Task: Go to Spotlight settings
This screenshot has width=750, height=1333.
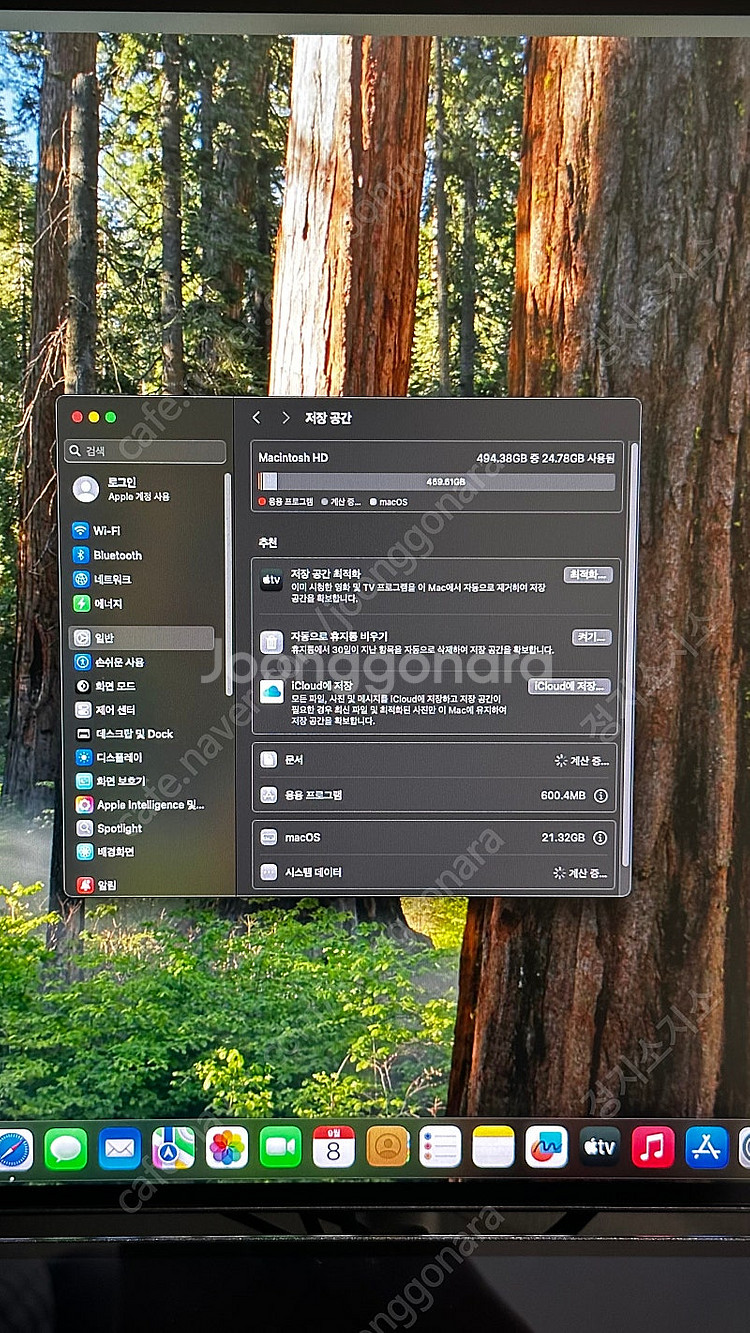Action: click(x=119, y=829)
